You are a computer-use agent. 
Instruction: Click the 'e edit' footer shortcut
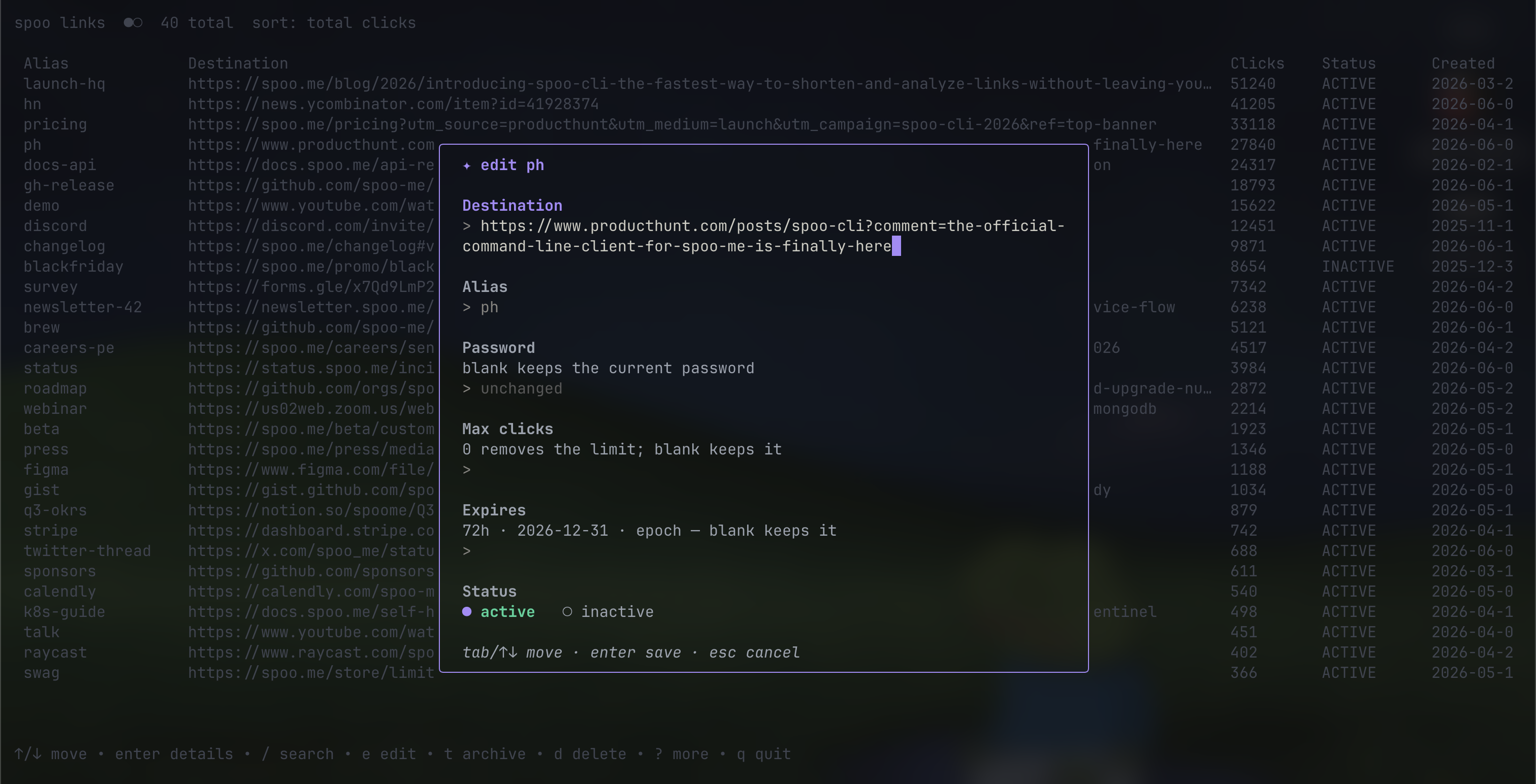click(389, 754)
